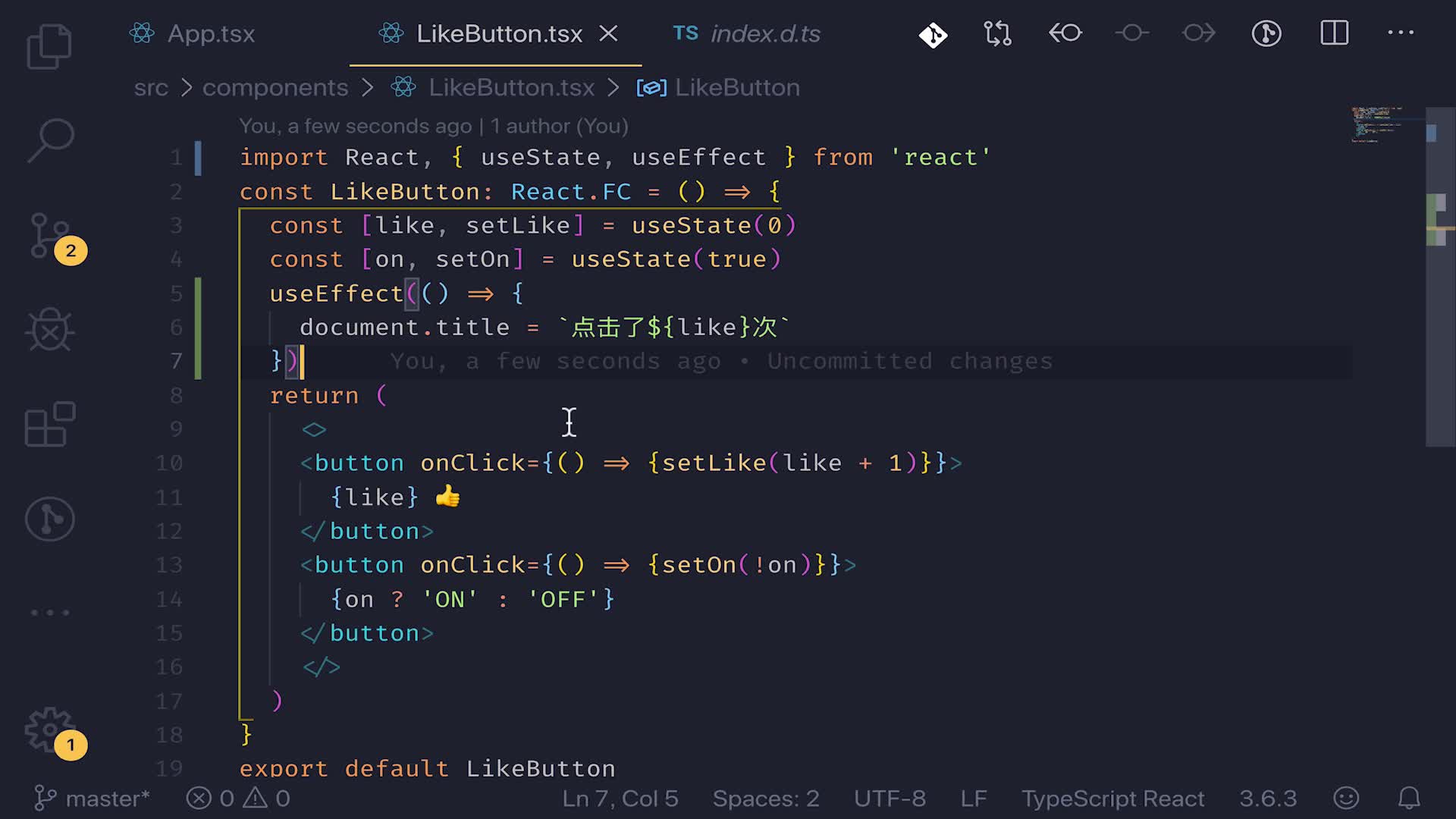
Task: Toggle file blame annotations icon
Action: (x=1266, y=33)
